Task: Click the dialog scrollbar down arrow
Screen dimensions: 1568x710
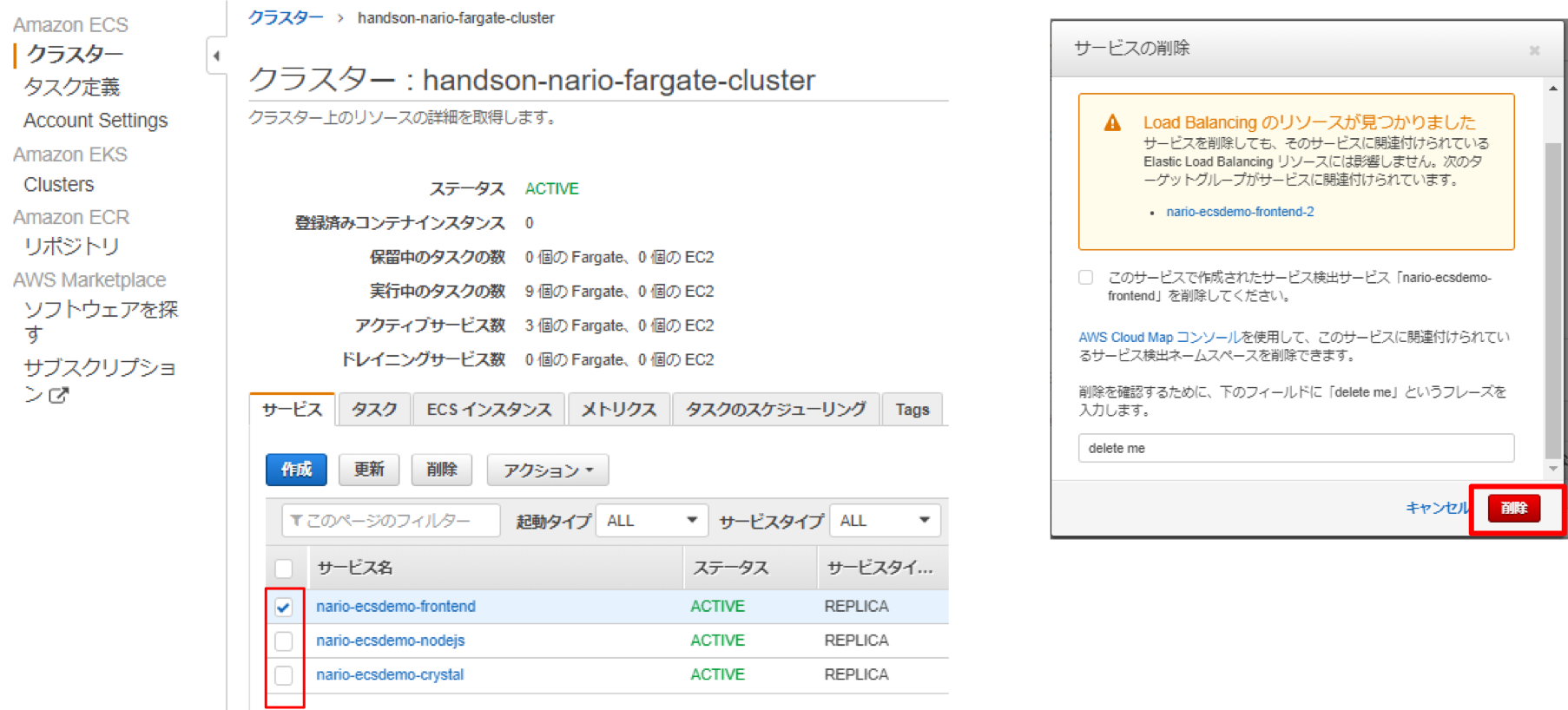Action: tap(1552, 470)
